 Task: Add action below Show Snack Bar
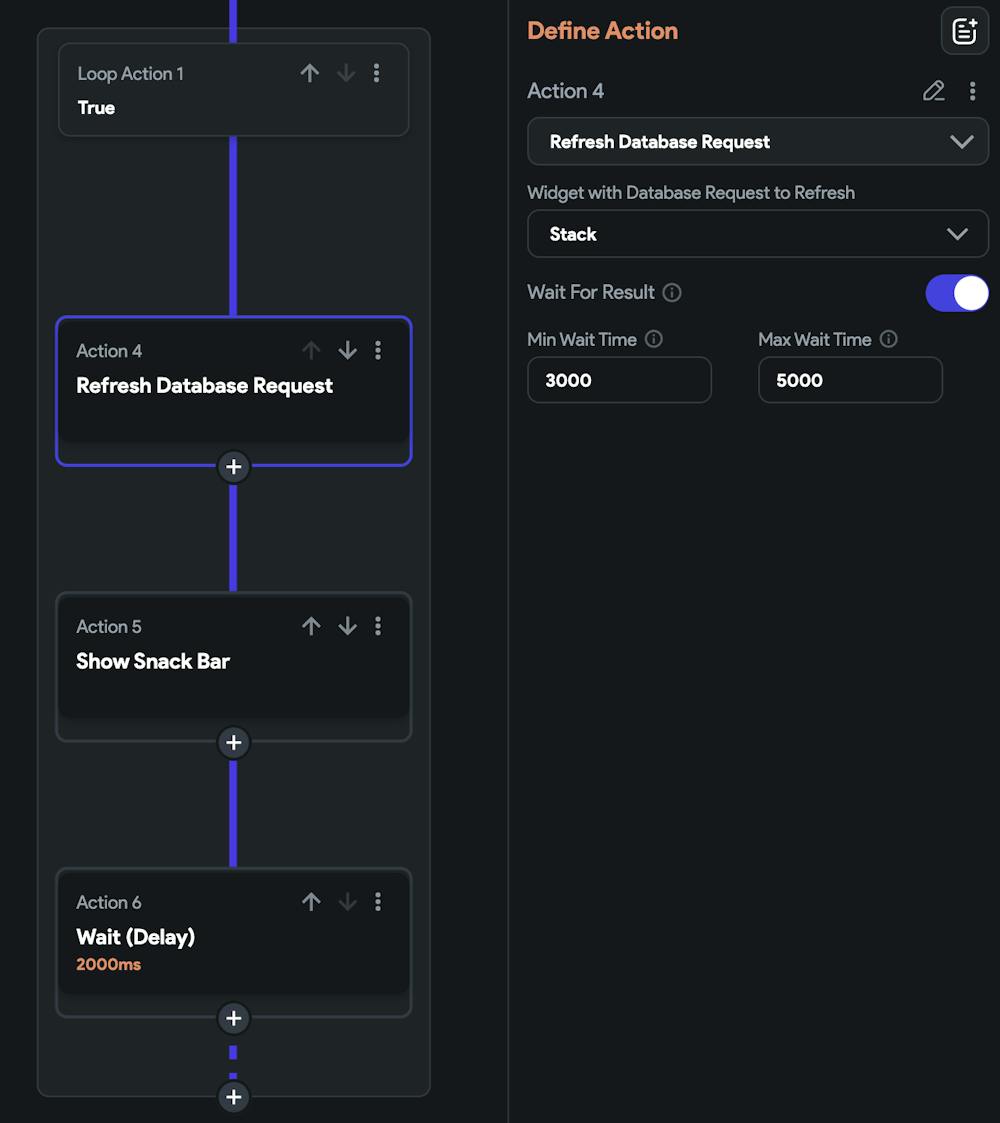click(233, 743)
